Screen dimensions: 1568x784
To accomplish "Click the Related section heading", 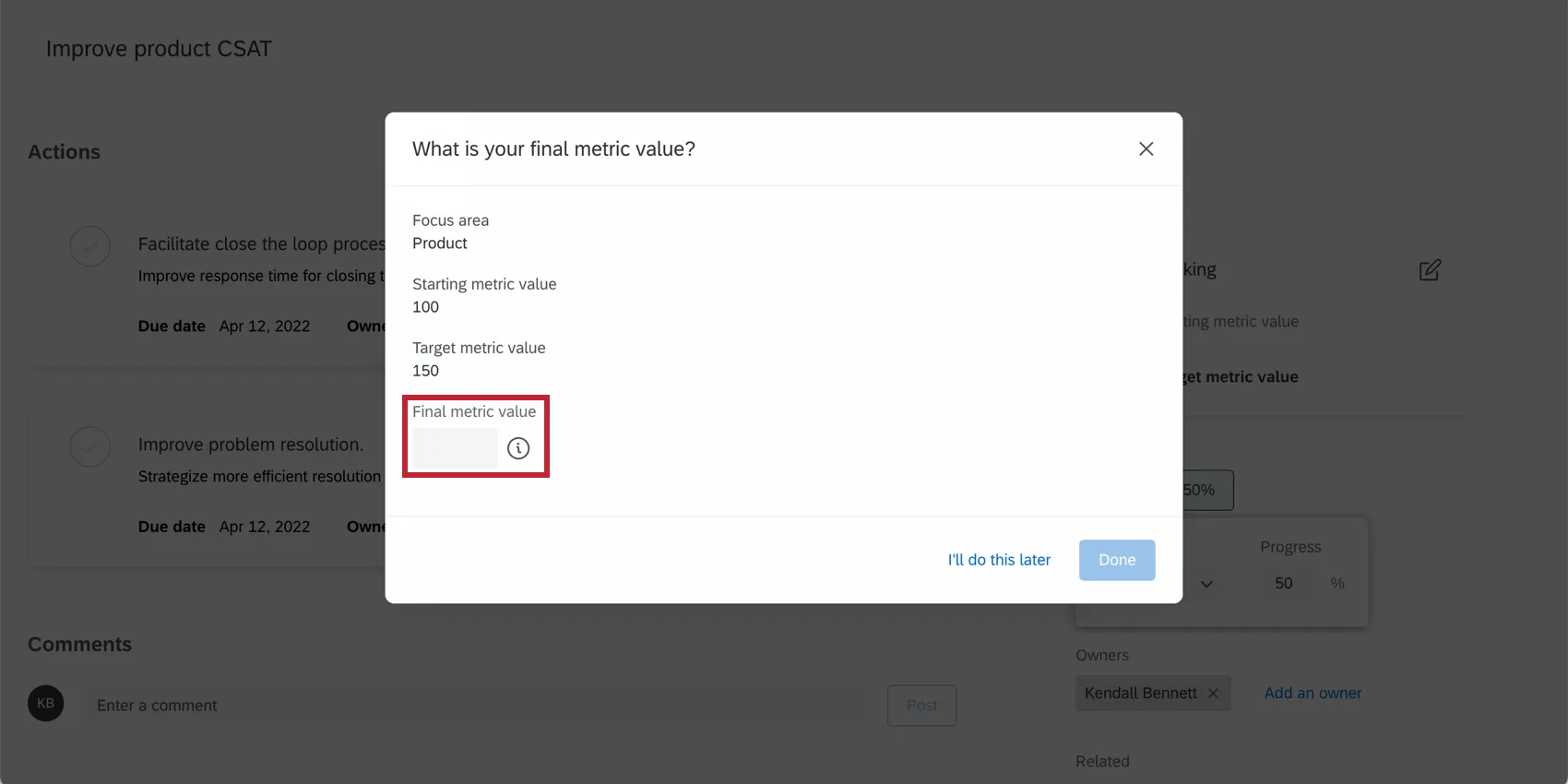I will coord(1102,761).
